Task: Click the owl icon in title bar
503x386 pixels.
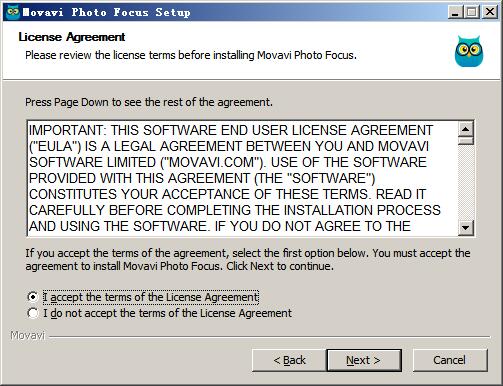Action: [13, 12]
